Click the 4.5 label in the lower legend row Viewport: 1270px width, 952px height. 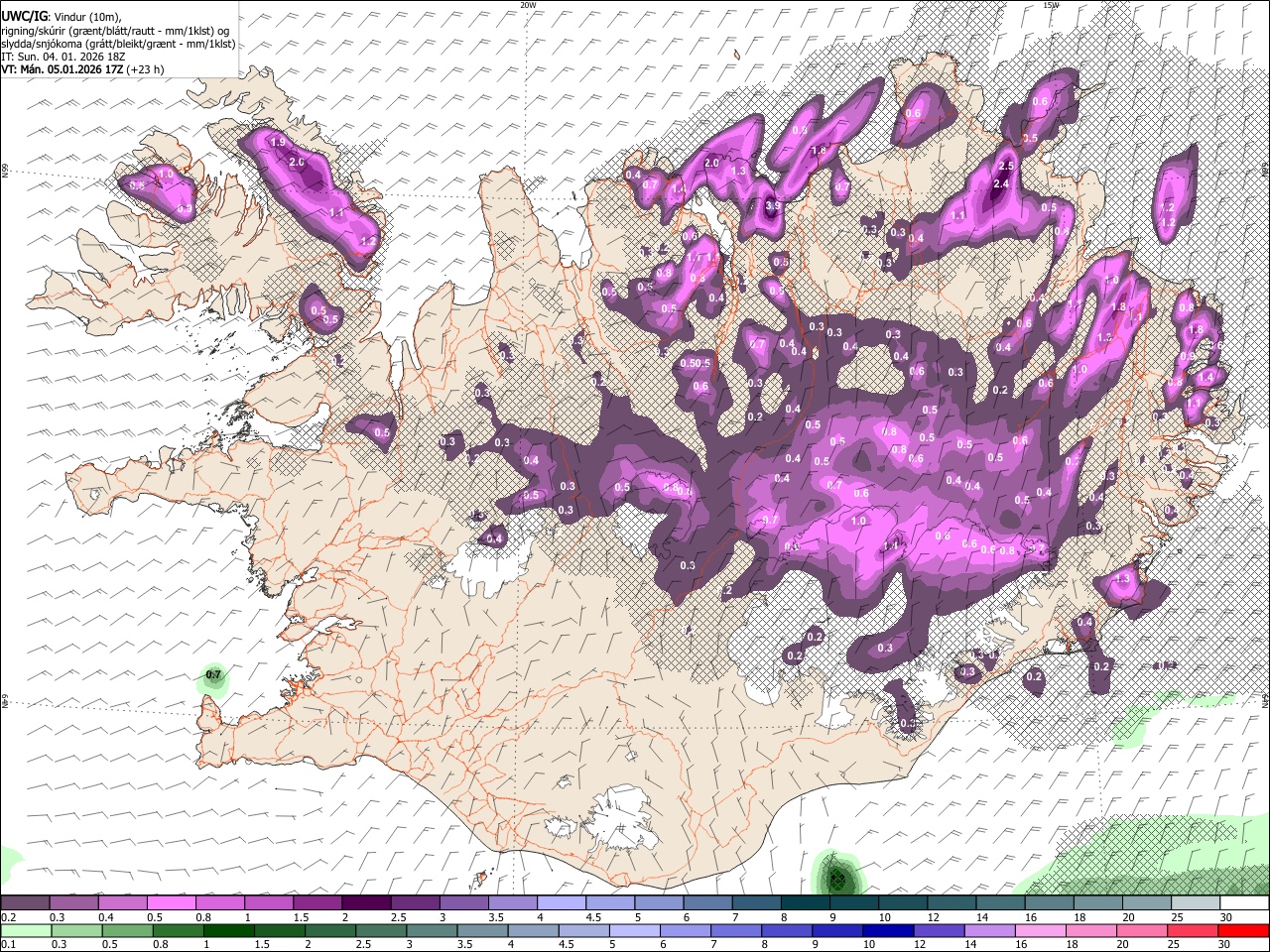click(x=566, y=945)
